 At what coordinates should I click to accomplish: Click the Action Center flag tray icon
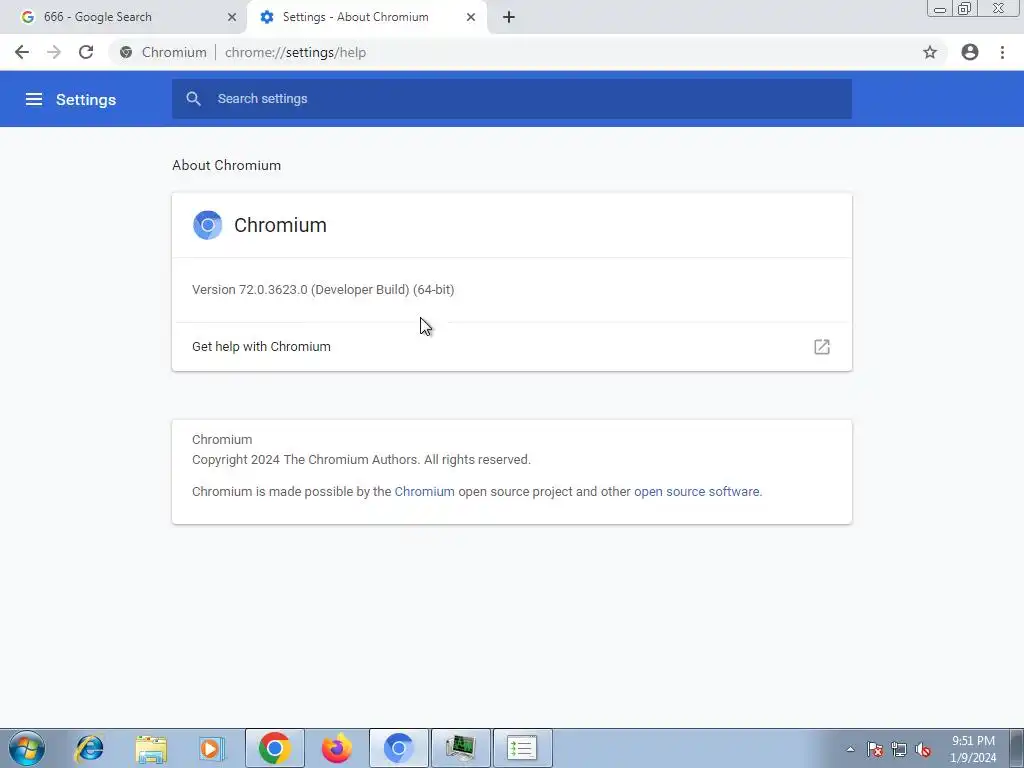point(875,749)
